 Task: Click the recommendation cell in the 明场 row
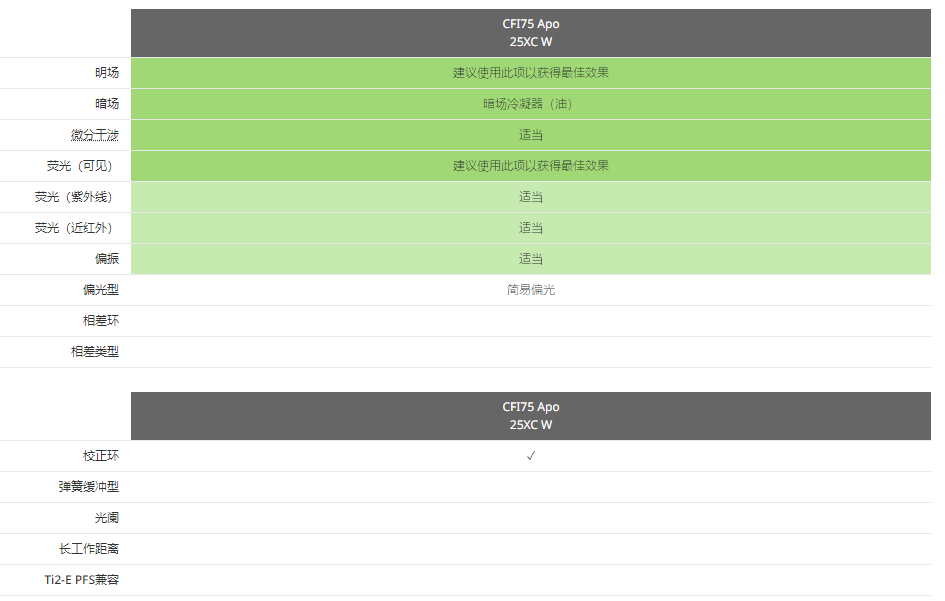coord(530,73)
